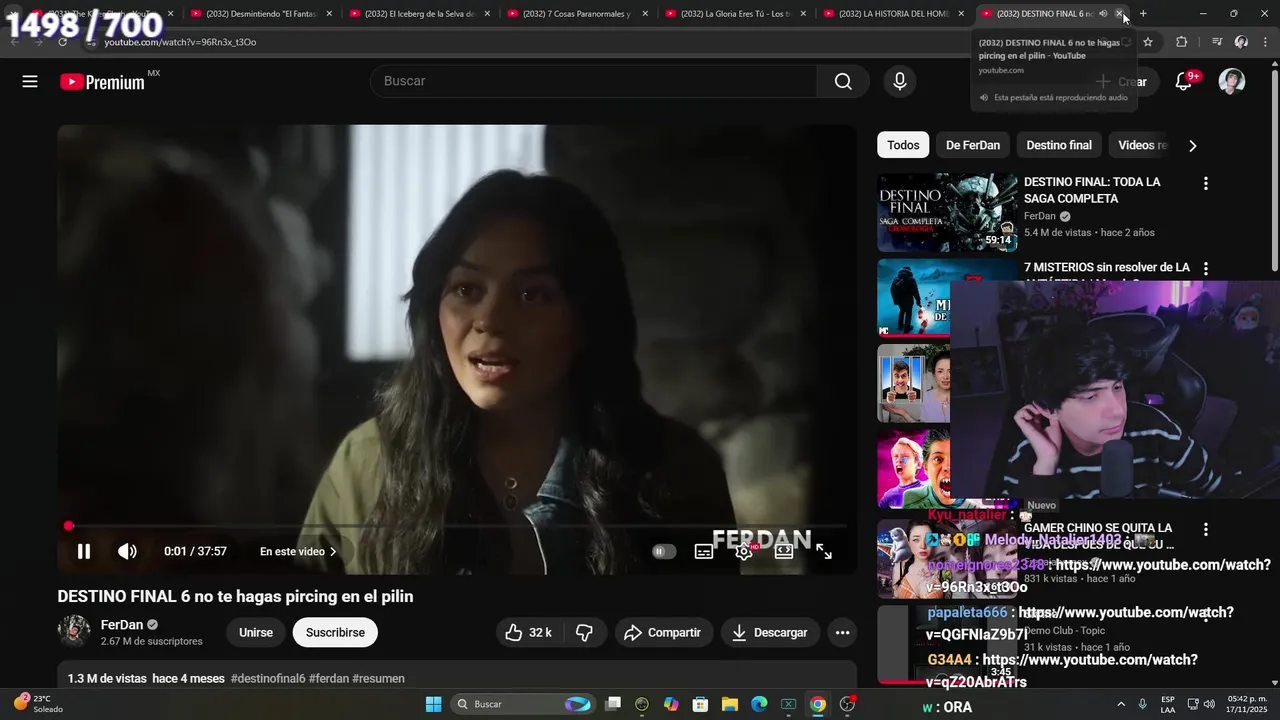Click the search magnifier button
The height and width of the screenshot is (720, 1280).
click(843, 81)
